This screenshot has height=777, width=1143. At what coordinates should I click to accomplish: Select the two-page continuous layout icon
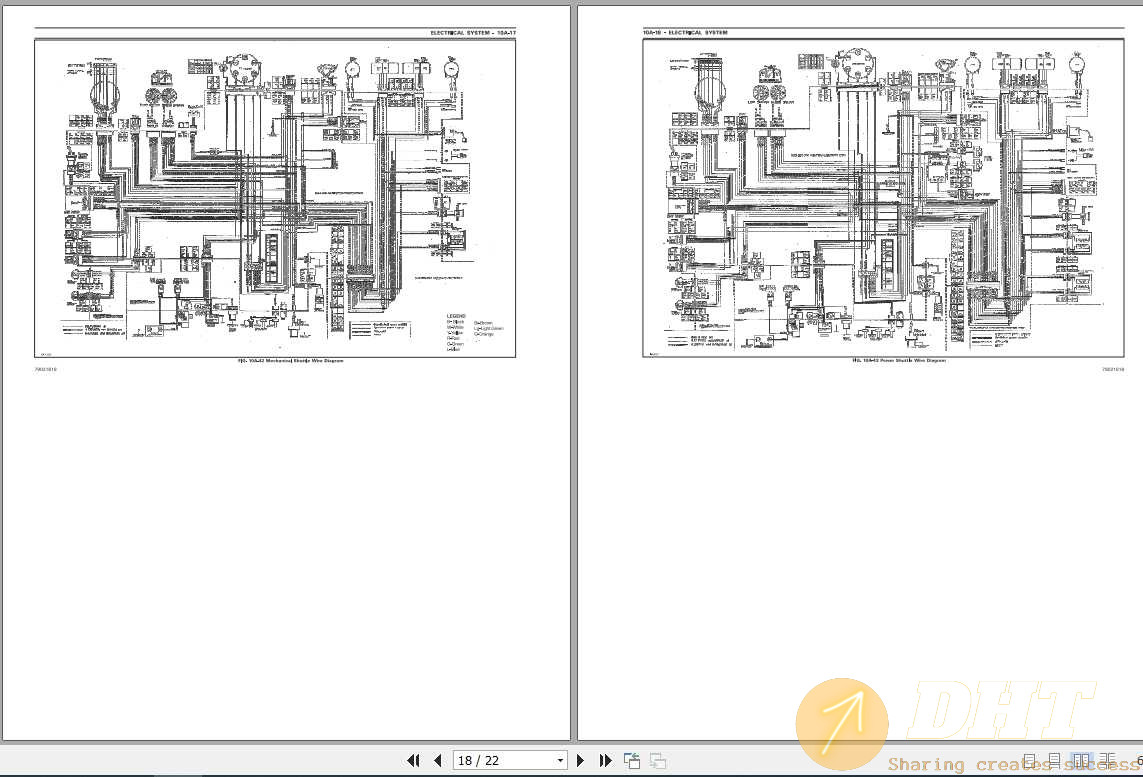click(x=1107, y=761)
